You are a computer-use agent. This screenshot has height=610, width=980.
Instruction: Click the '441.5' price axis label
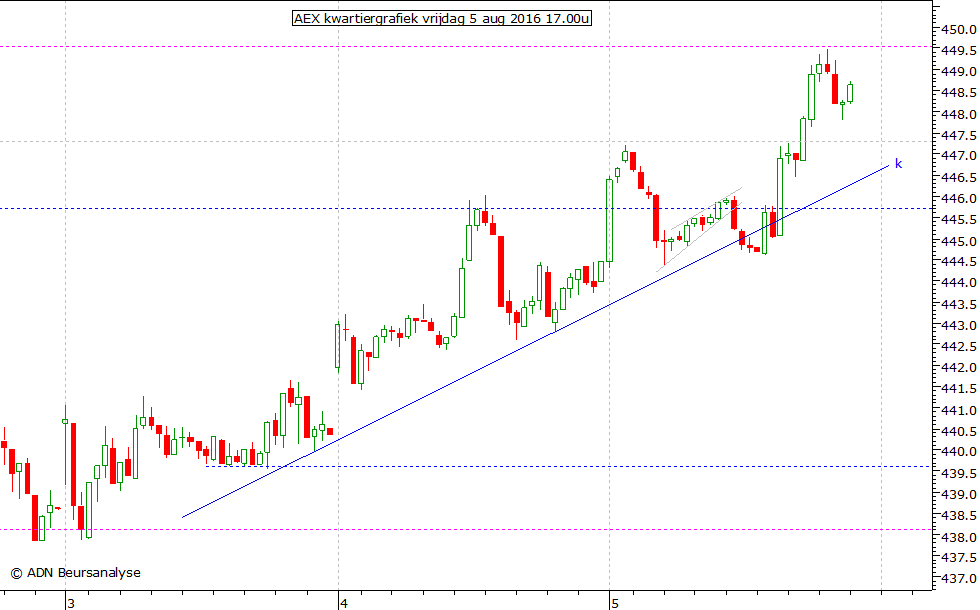[959, 389]
